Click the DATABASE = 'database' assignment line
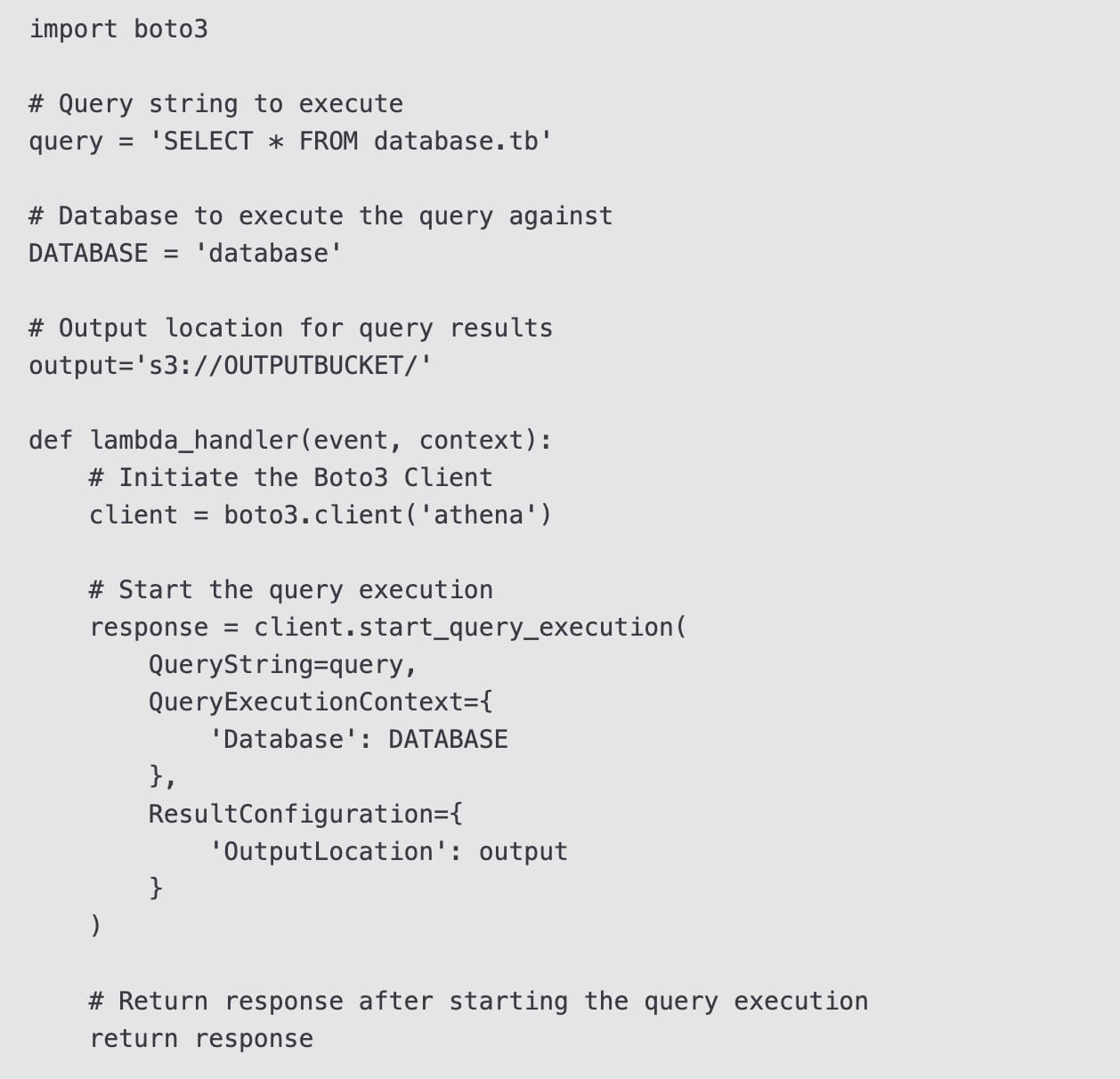 point(185,254)
